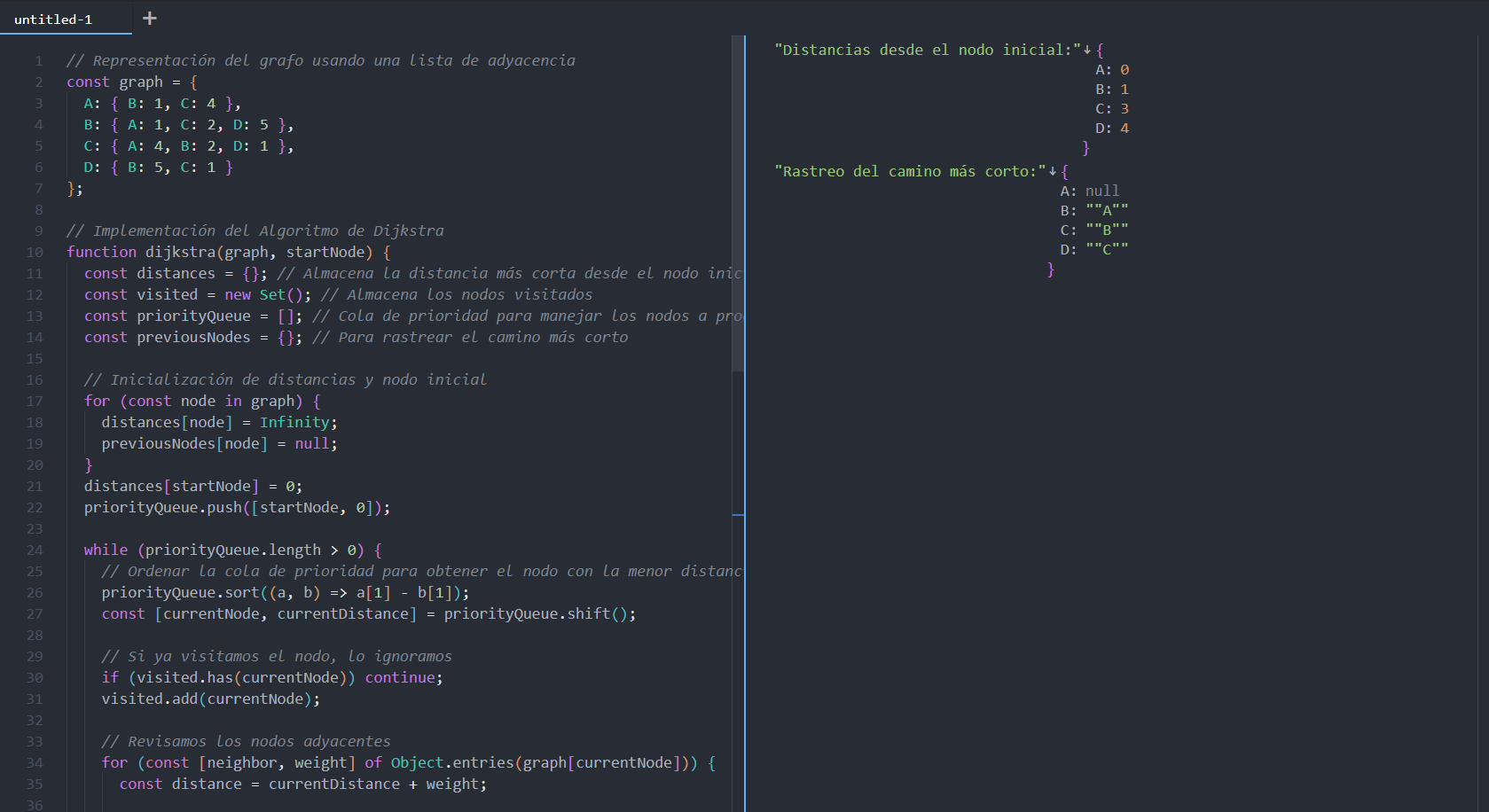Click "if (visited.has(currentNode)) continue;" line
The width and height of the screenshot is (1489, 812).
pyautogui.click(x=272, y=678)
